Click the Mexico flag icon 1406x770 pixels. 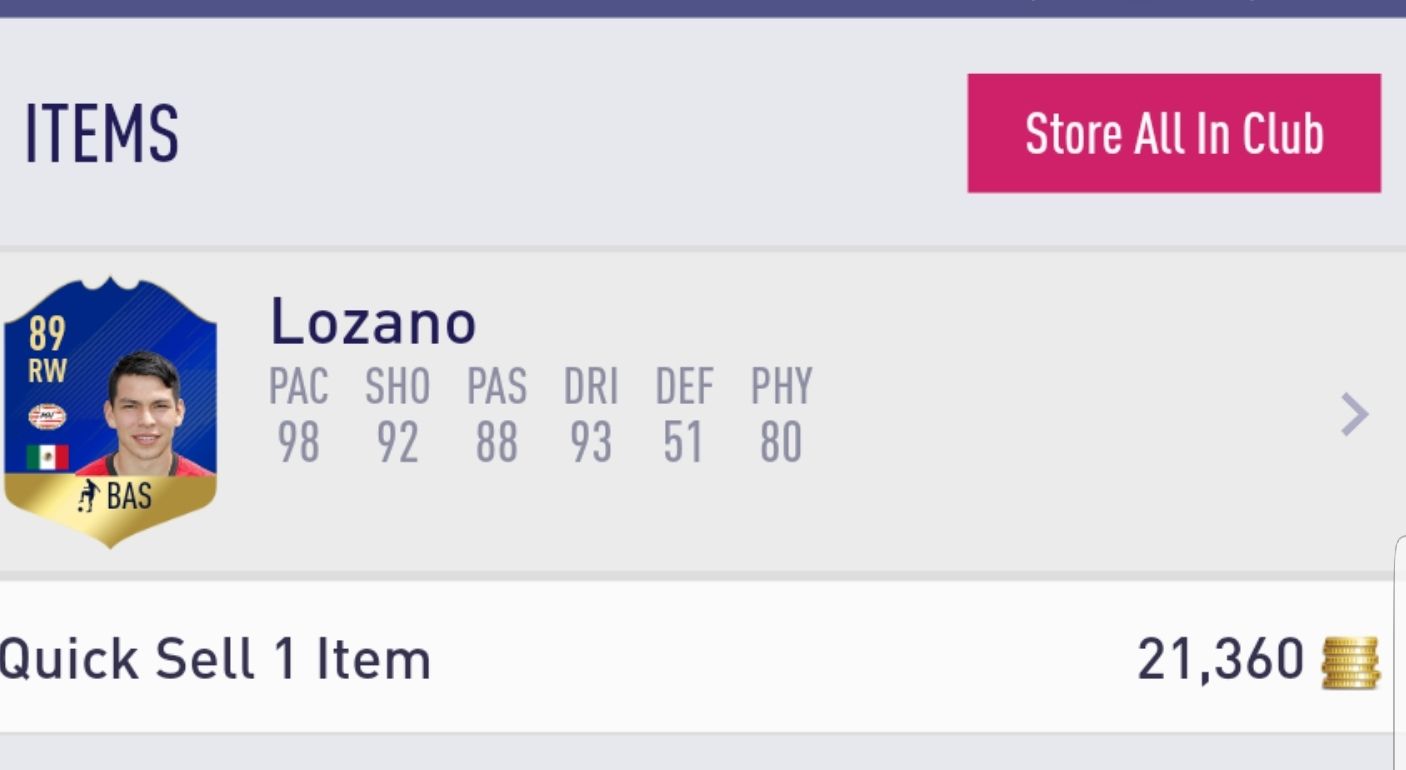click(x=47, y=457)
